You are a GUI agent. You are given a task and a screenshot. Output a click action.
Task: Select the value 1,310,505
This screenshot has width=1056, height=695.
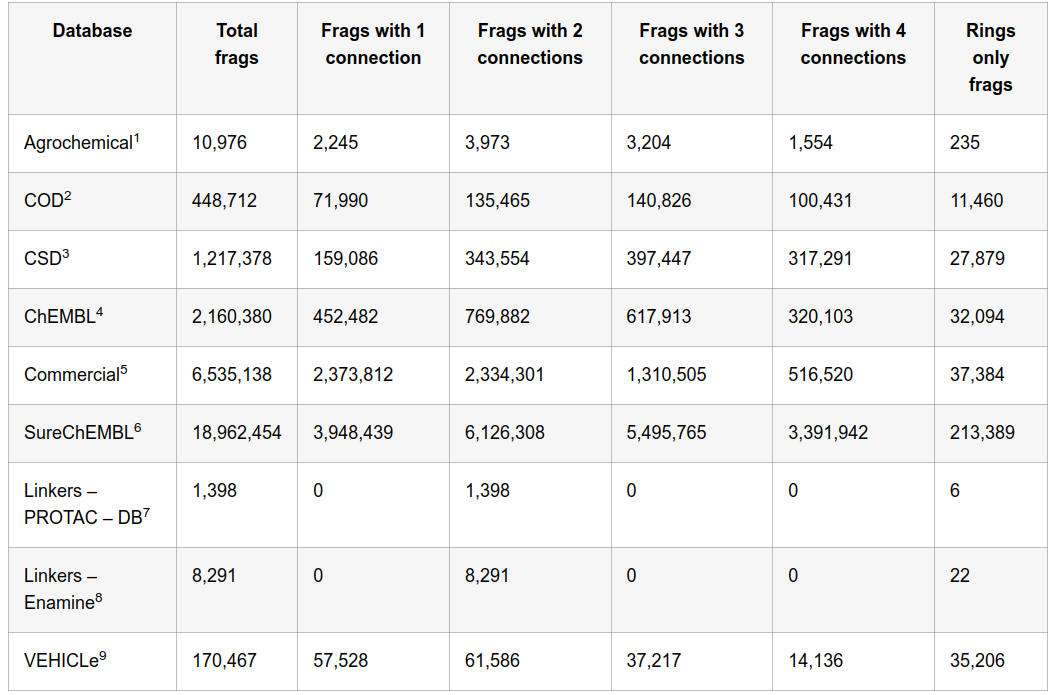(x=667, y=374)
